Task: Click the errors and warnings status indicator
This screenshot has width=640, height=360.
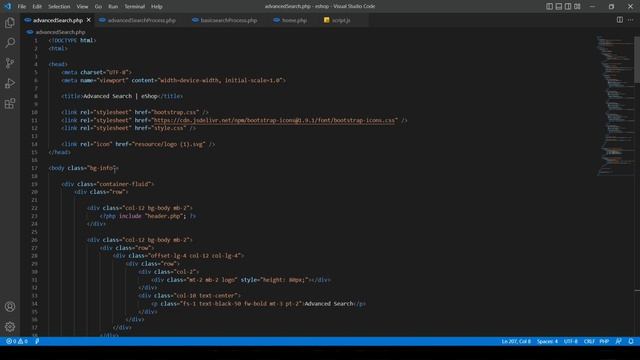Action: [x=17, y=341]
